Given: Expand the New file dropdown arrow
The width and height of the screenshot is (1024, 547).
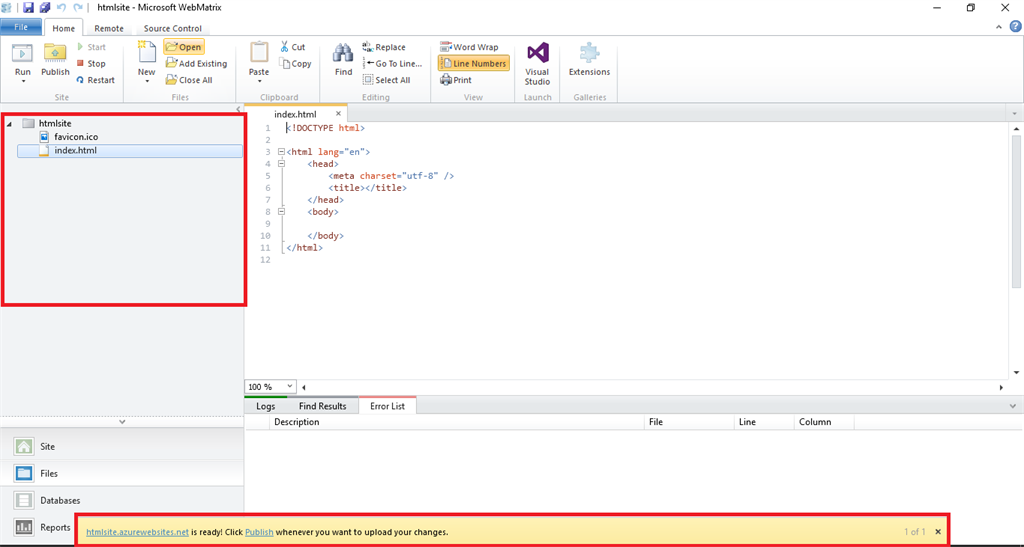Looking at the screenshot, I should pyautogui.click(x=147, y=82).
